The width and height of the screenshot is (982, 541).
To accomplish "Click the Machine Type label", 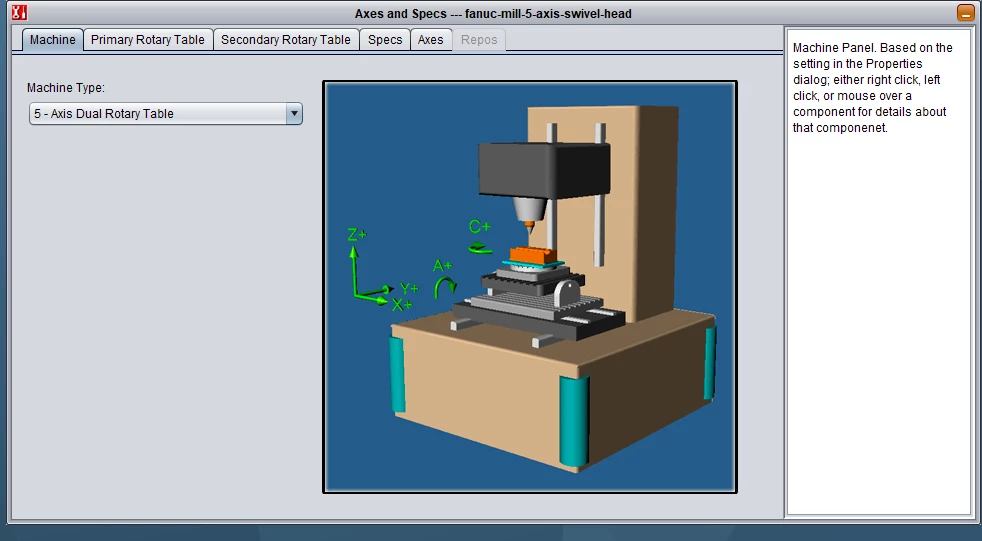I will coord(66,88).
